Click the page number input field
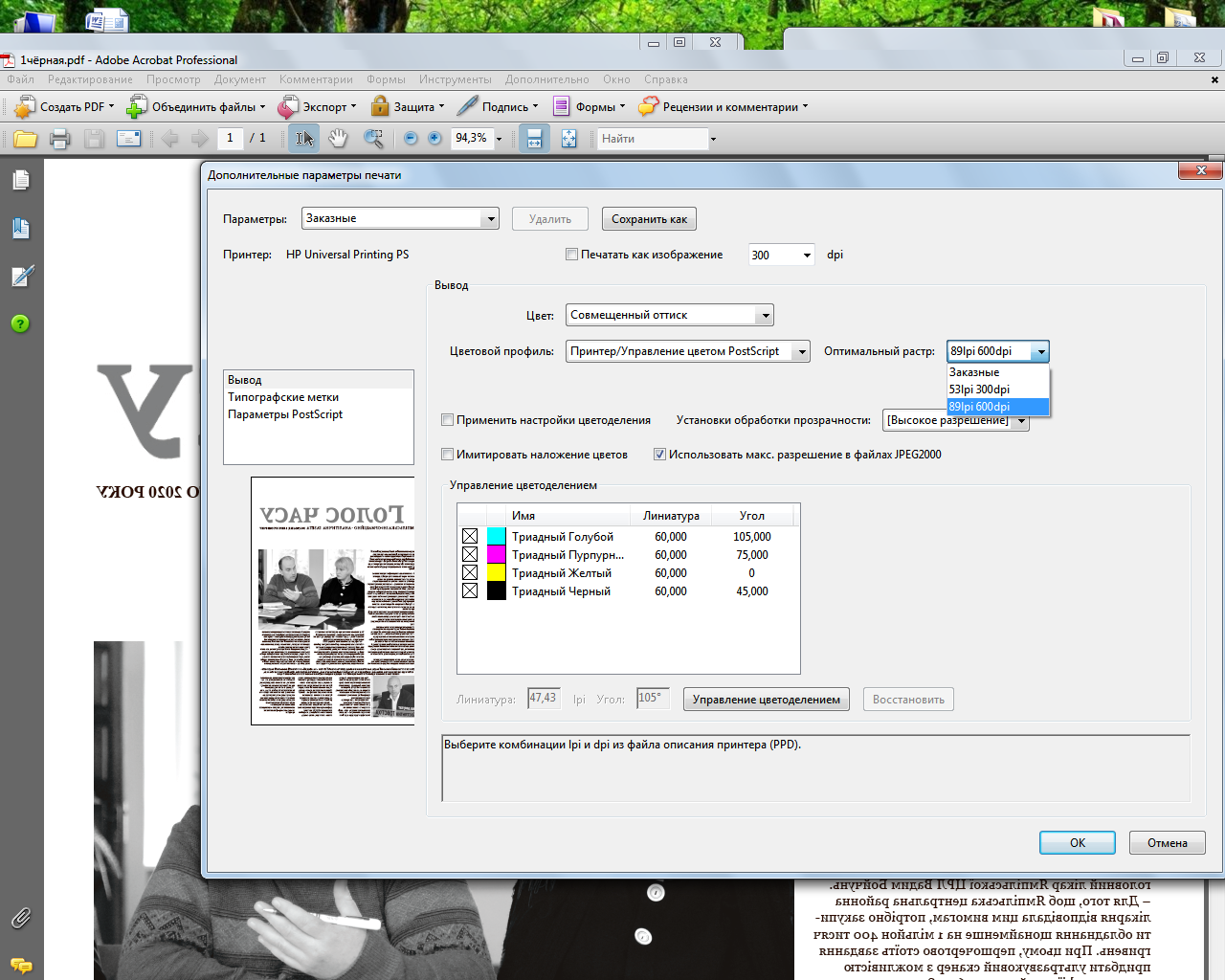This screenshot has width=1225, height=980. [x=230, y=139]
